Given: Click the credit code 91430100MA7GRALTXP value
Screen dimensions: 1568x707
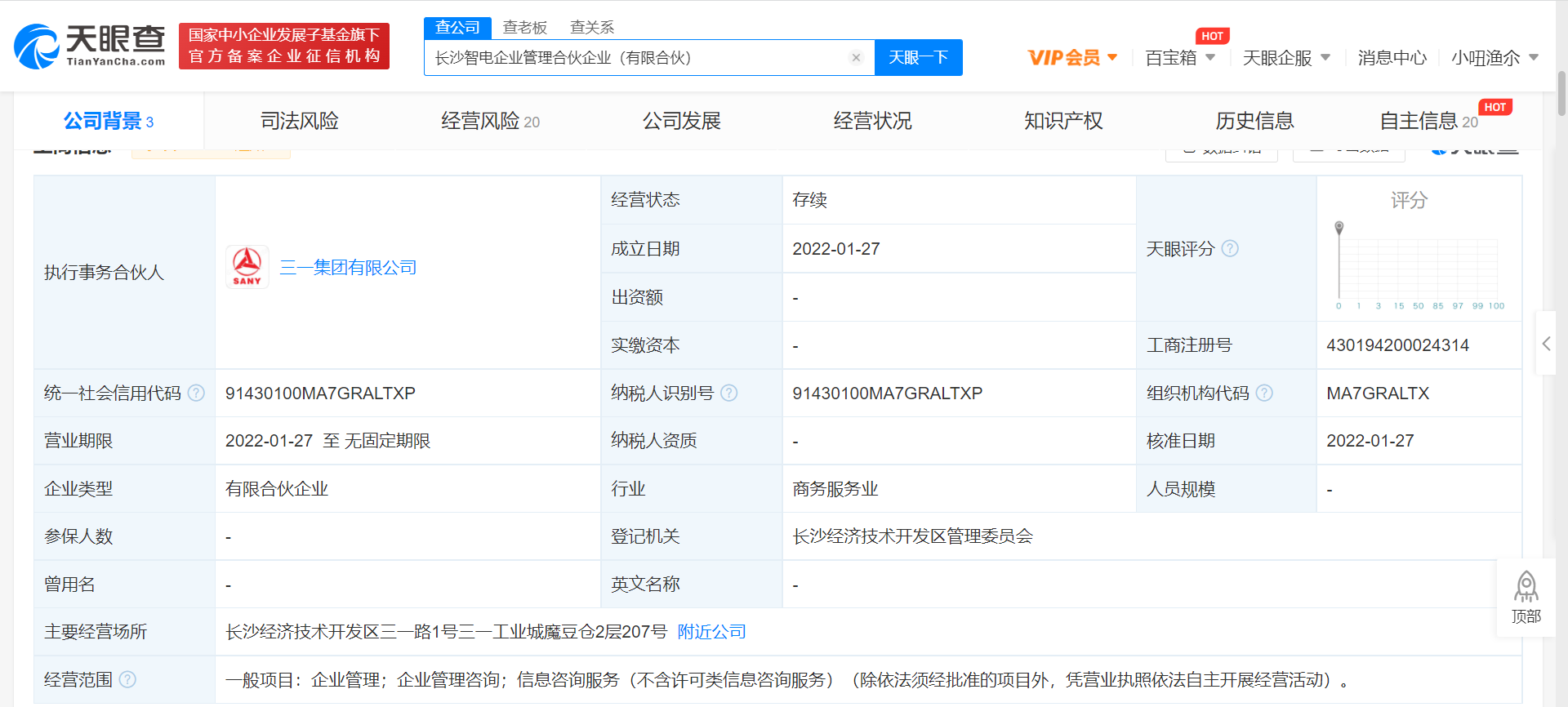Looking at the screenshot, I should [x=320, y=393].
